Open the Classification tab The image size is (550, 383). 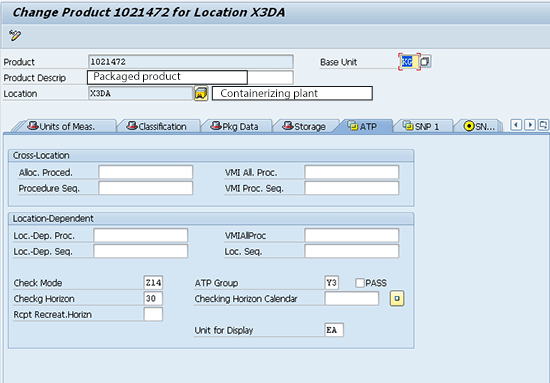pyautogui.click(x=160, y=126)
